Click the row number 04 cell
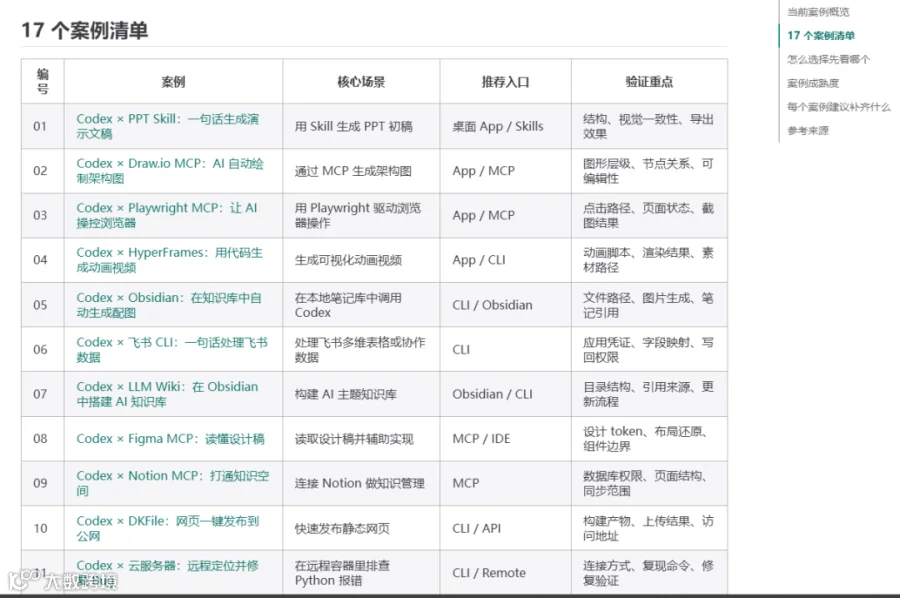Image resolution: width=900 pixels, height=598 pixels. pyautogui.click(x=42, y=260)
